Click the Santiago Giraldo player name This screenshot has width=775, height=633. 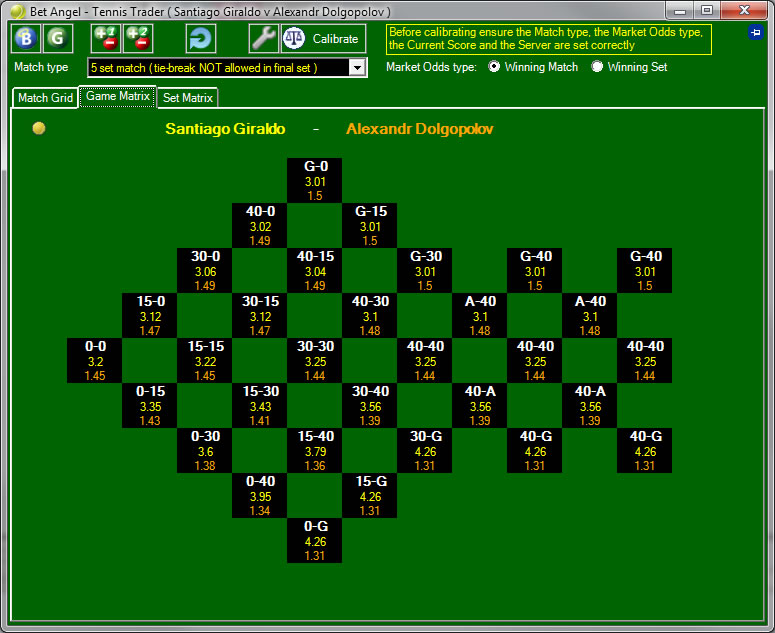[x=225, y=129]
